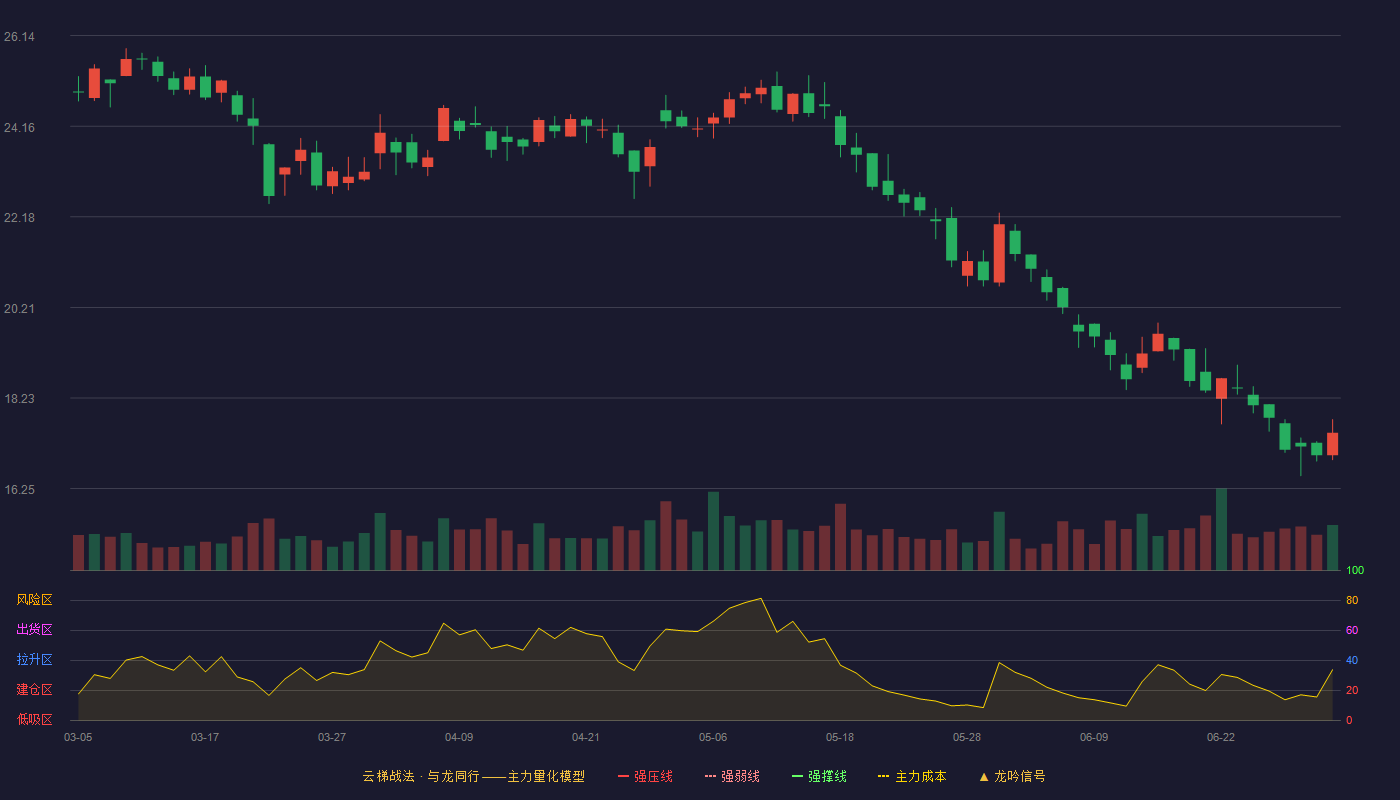Viewport: 1400px width, 800px height.
Task: Click the 拉升区 zone label
Action: click(x=34, y=660)
